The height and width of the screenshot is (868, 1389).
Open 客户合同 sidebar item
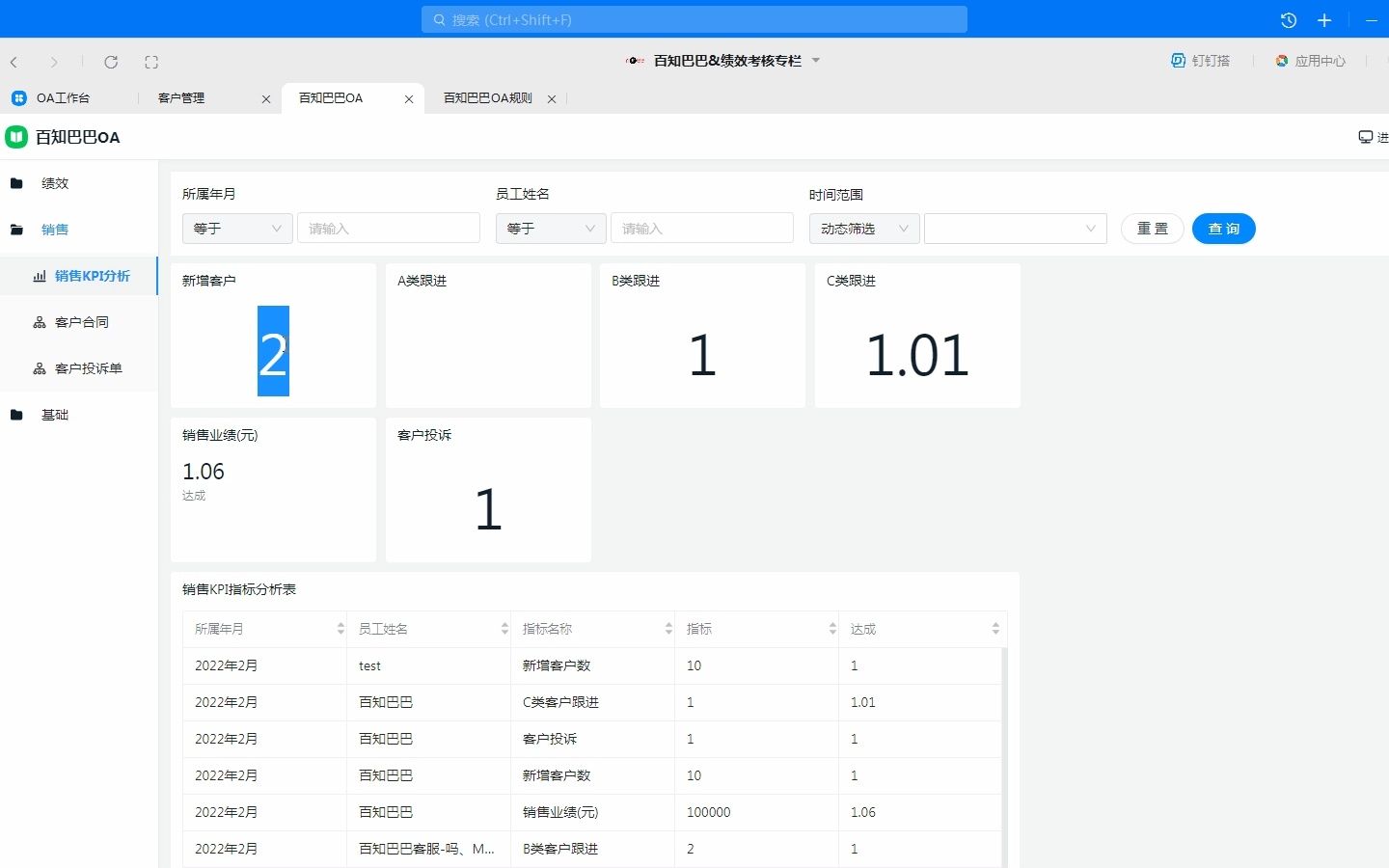click(82, 322)
